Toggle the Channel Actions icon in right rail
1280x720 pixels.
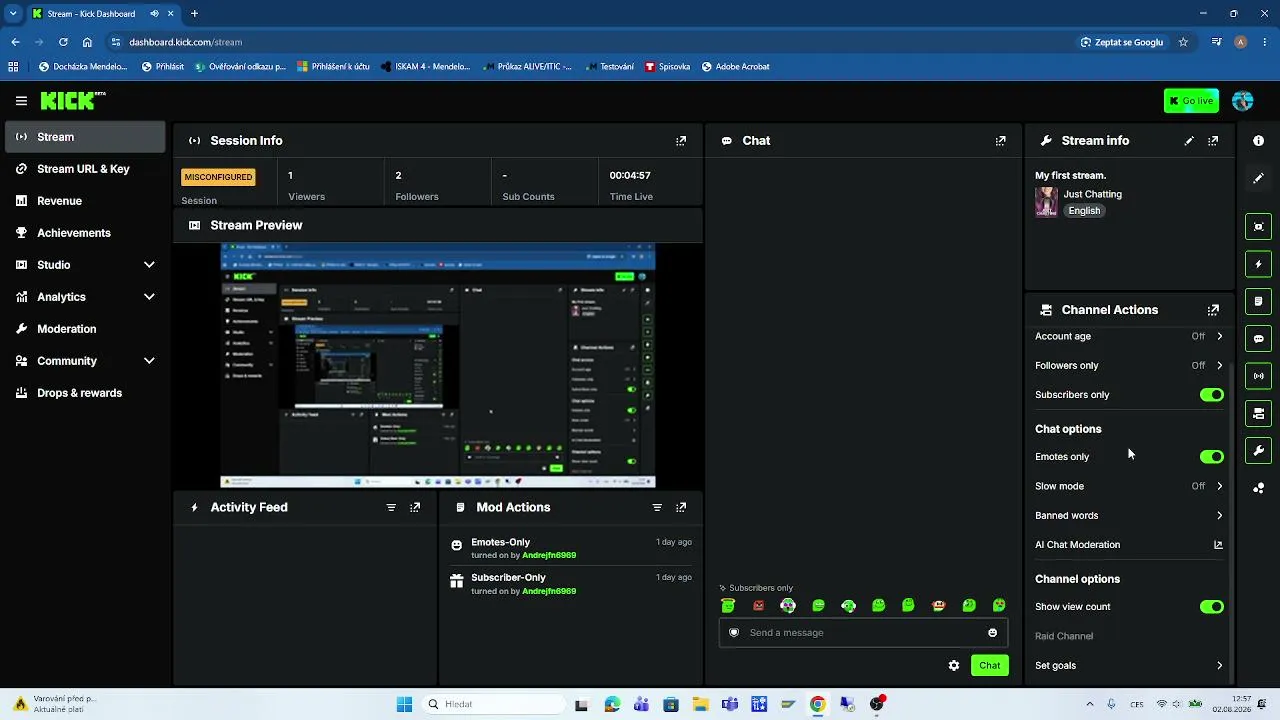(1258, 413)
